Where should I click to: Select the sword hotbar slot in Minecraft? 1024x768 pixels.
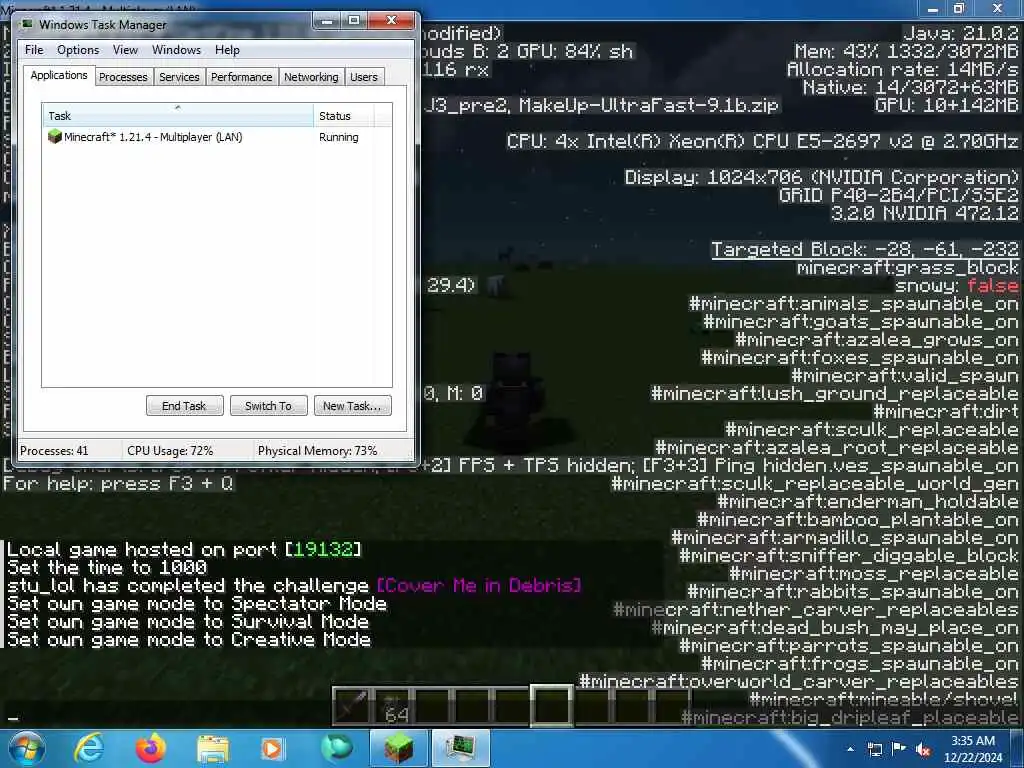[352, 706]
